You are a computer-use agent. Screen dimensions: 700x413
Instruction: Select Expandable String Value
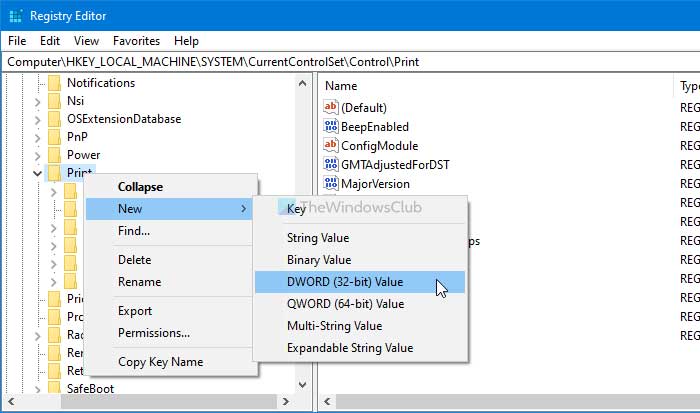pyautogui.click(x=360, y=348)
